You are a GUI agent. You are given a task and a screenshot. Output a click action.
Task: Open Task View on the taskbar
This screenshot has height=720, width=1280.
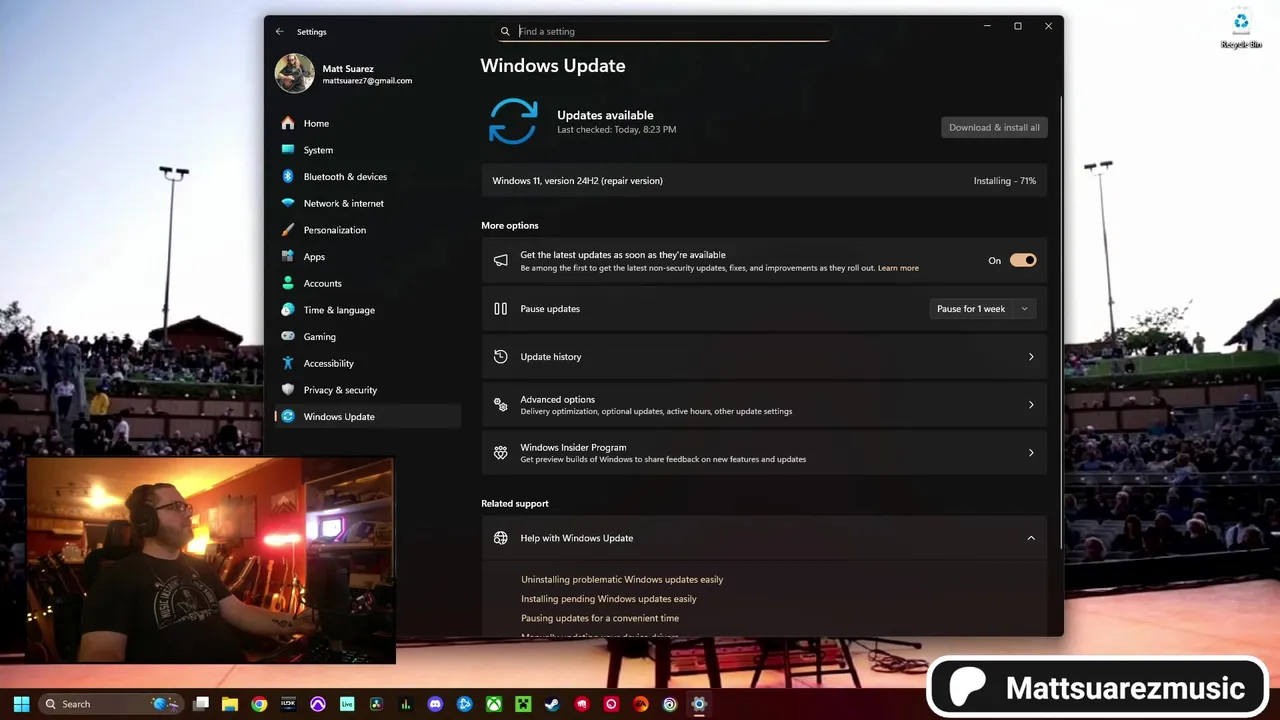click(201, 704)
